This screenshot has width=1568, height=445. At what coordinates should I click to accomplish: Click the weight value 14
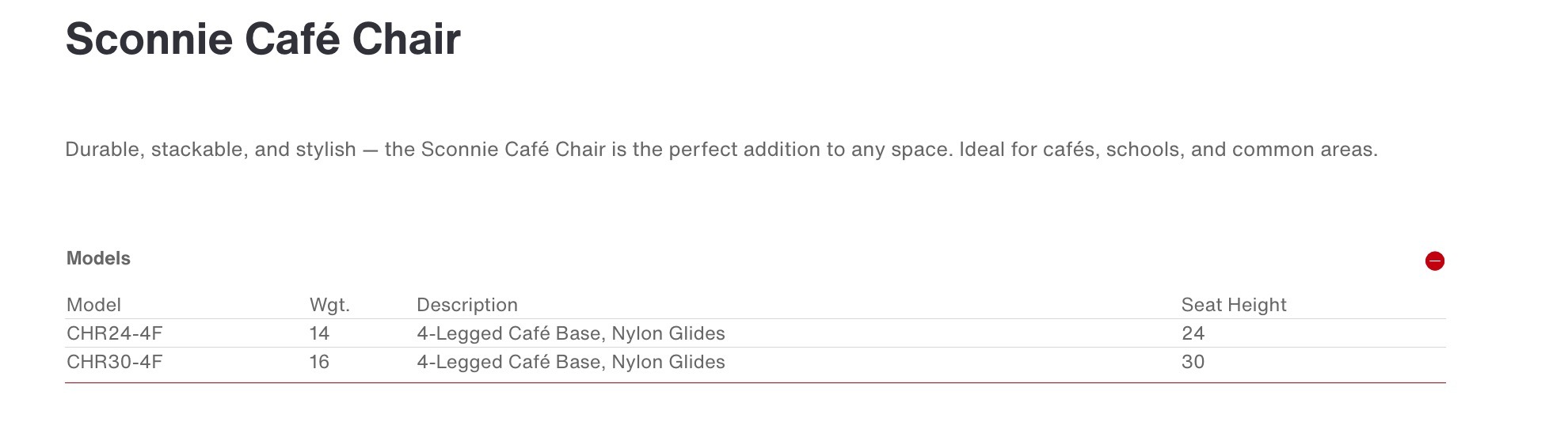click(x=319, y=333)
